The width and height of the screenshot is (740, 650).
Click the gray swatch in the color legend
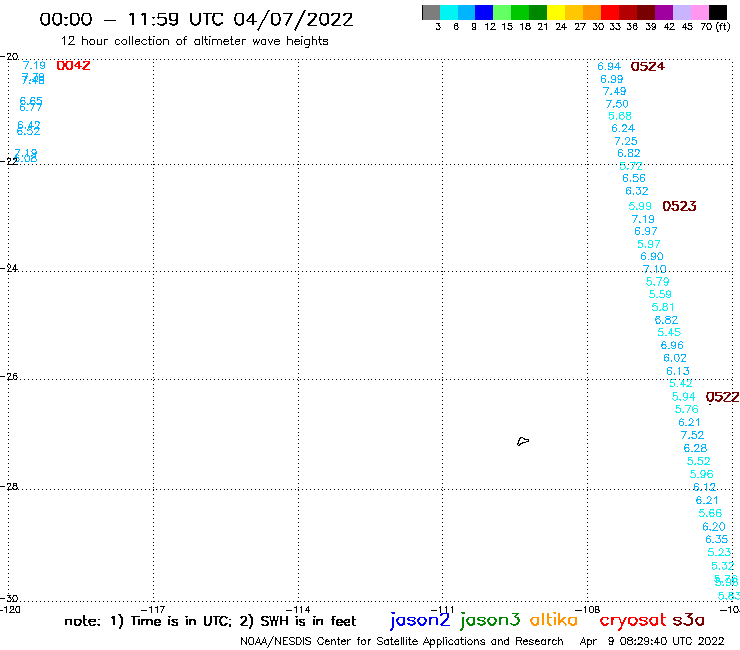pyautogui.click(x=431, y=12)
